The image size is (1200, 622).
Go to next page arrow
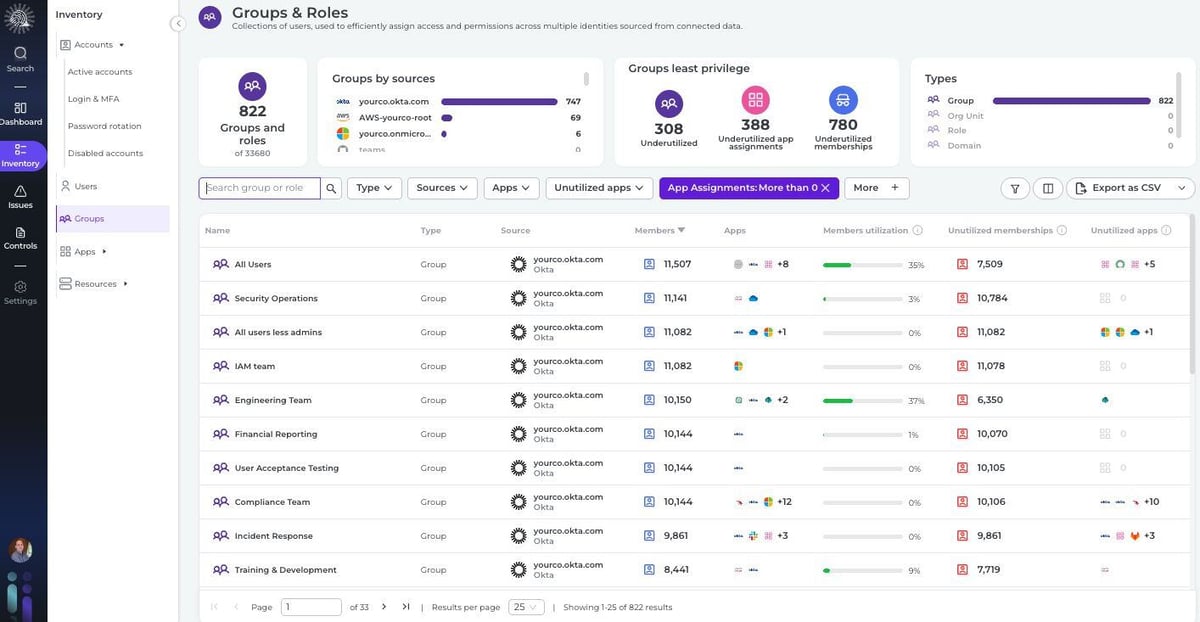pyautogui.click(x=384, y=606)
